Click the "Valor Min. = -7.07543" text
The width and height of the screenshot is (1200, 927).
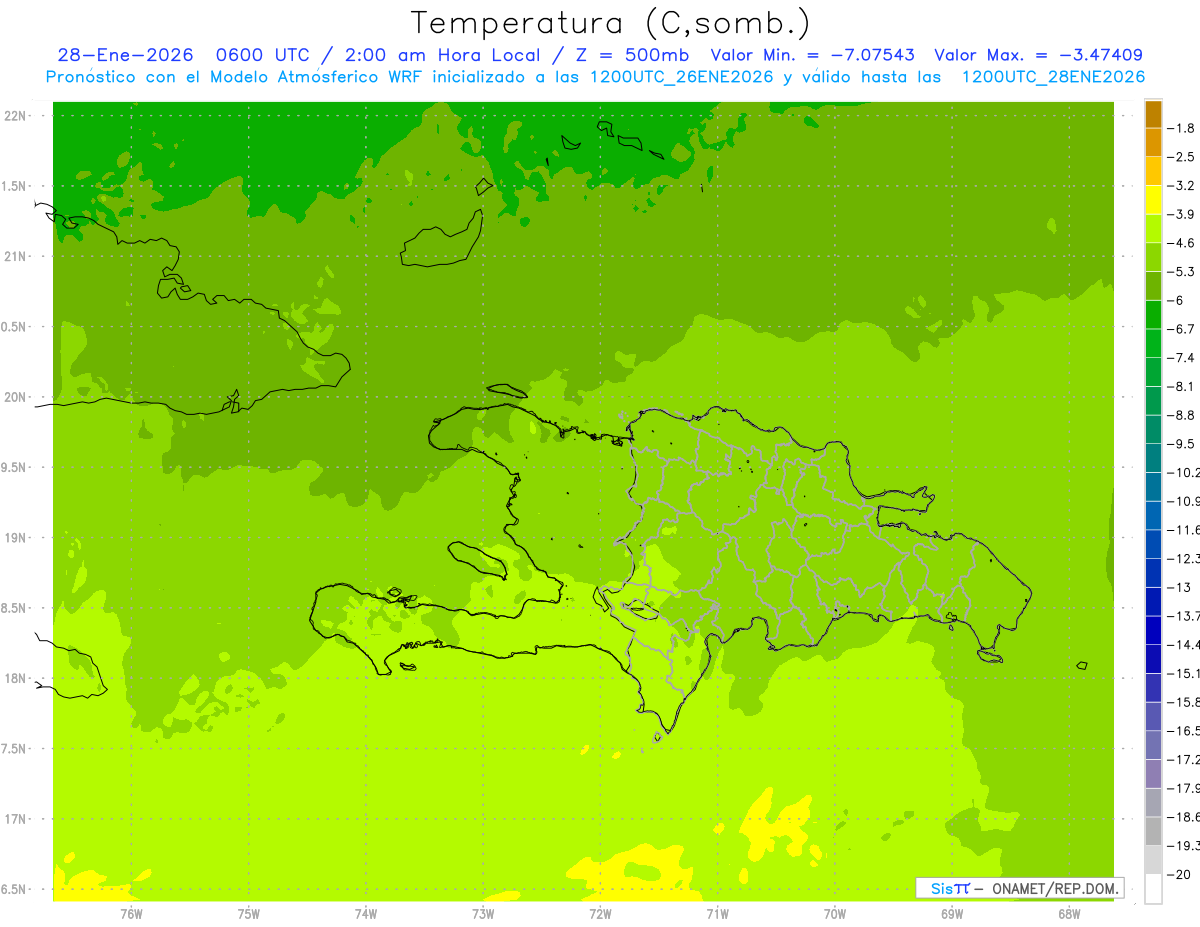click(812, 55)
